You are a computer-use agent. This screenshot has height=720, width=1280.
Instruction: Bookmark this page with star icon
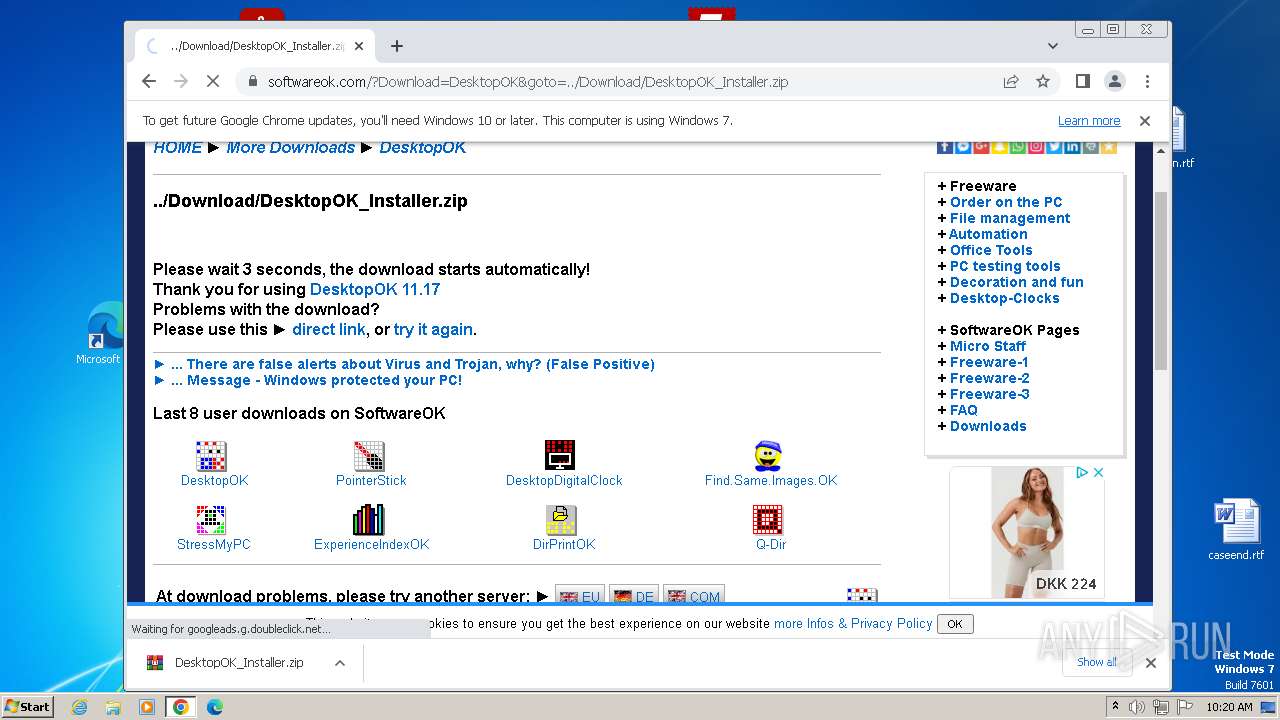[x=1043, y=81]
